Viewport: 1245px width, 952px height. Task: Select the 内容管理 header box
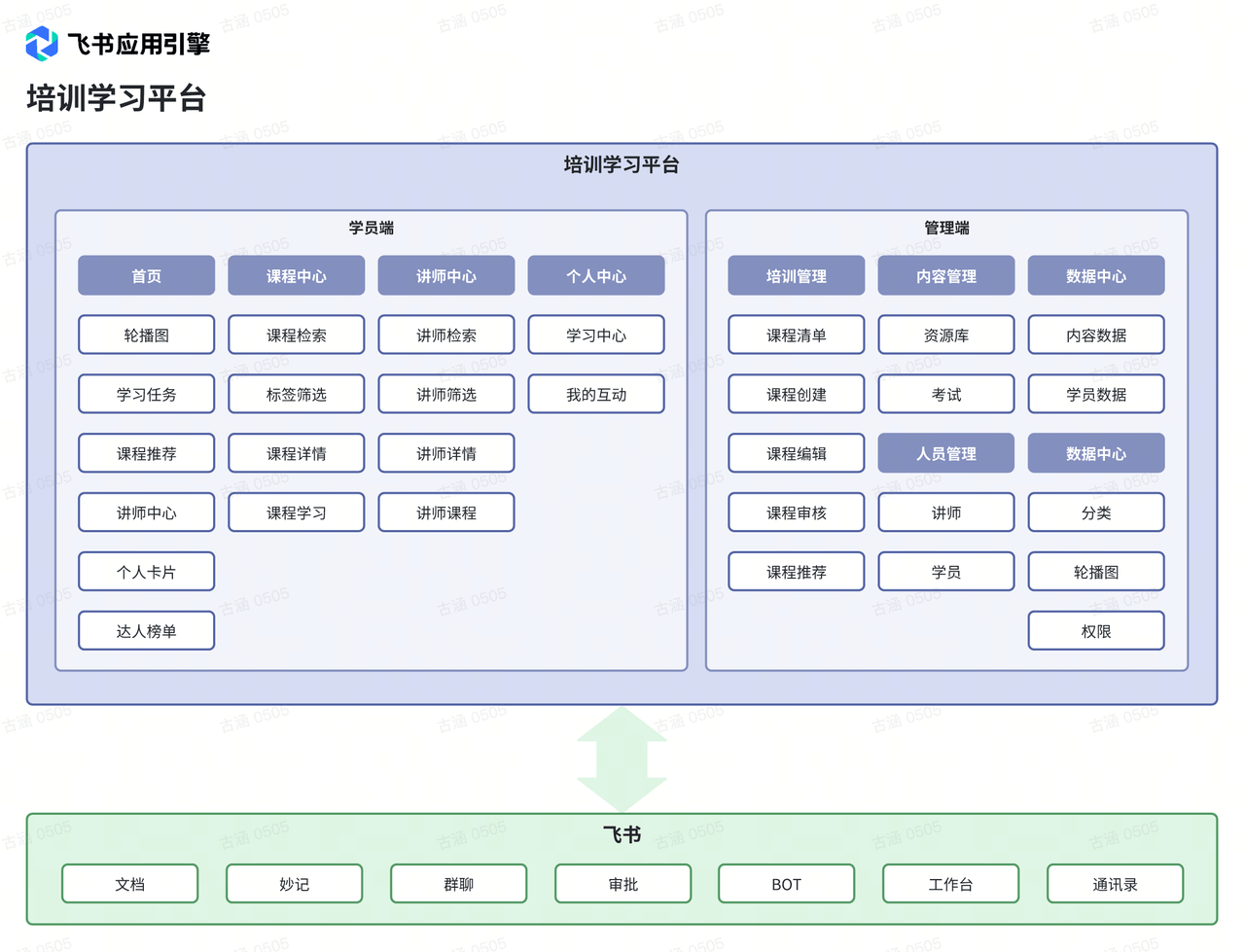946,275
